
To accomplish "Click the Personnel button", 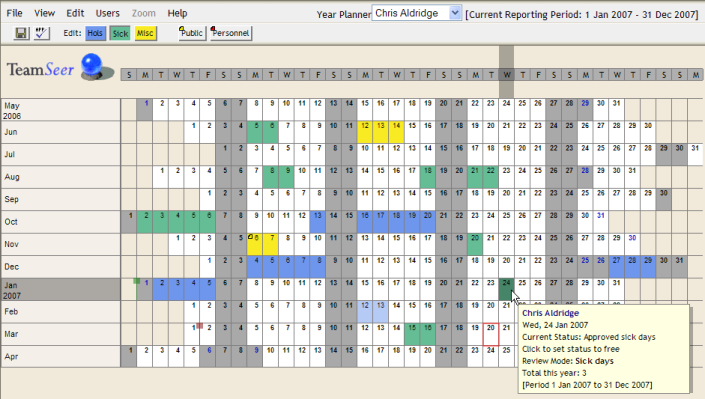I will pos(231,33).
